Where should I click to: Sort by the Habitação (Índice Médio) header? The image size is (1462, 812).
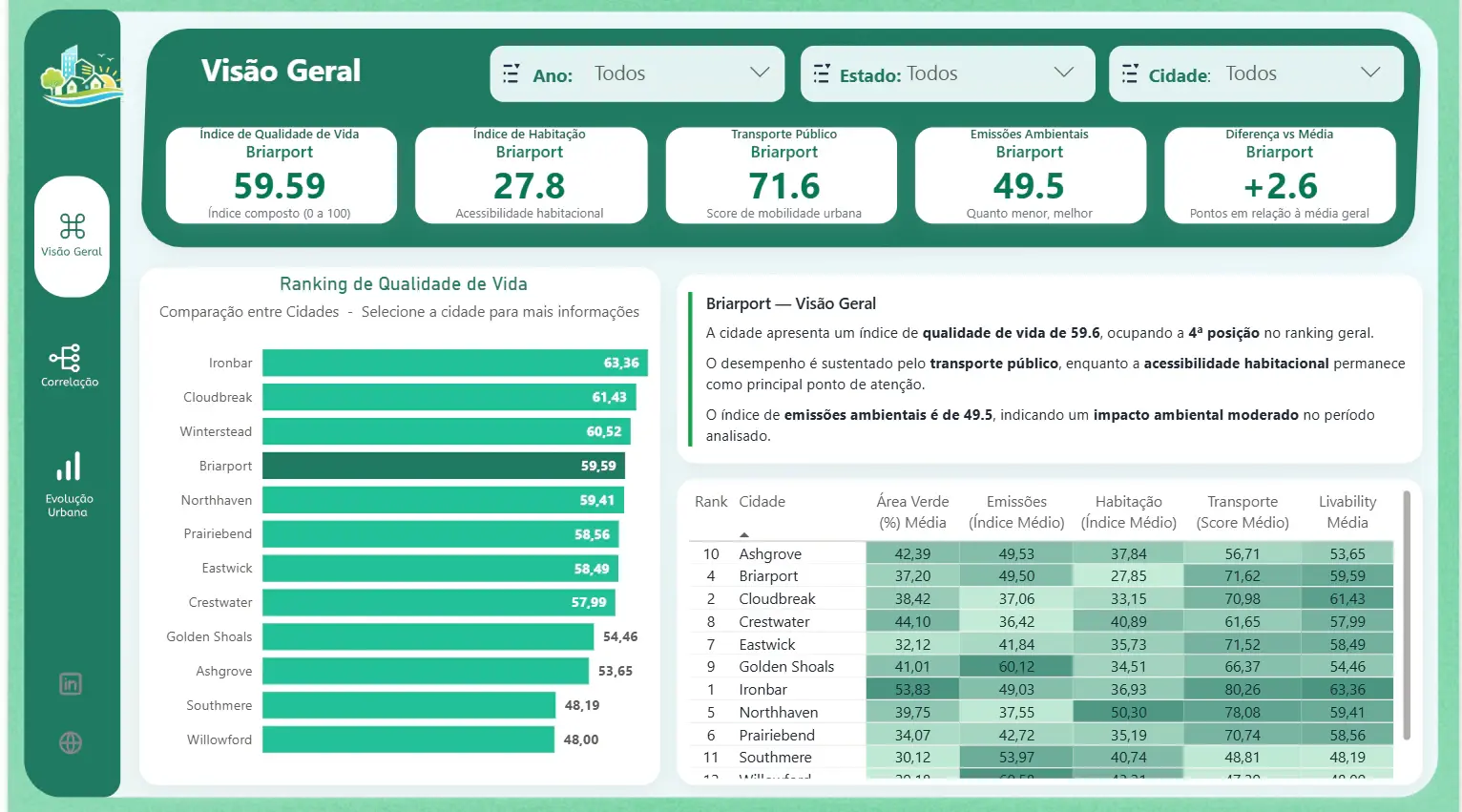pyautogui.click(x=1129, y=512)
